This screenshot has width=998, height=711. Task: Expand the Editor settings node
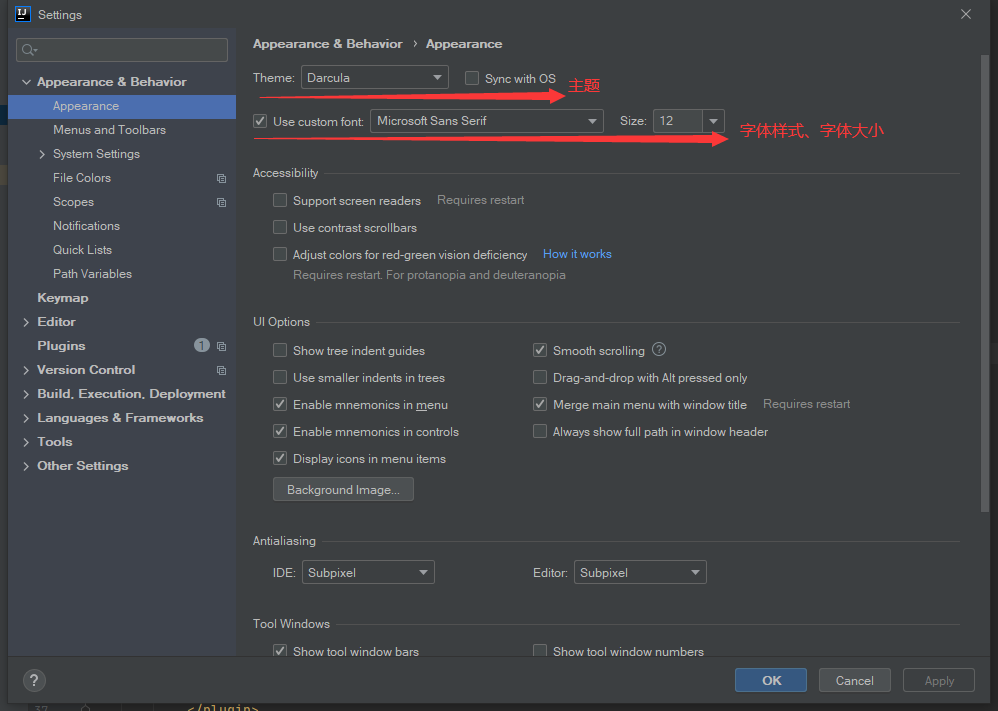point(26,322)
